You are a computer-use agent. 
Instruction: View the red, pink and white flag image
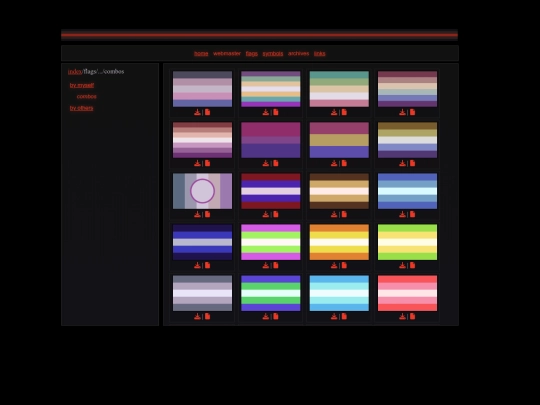(407, 293)
